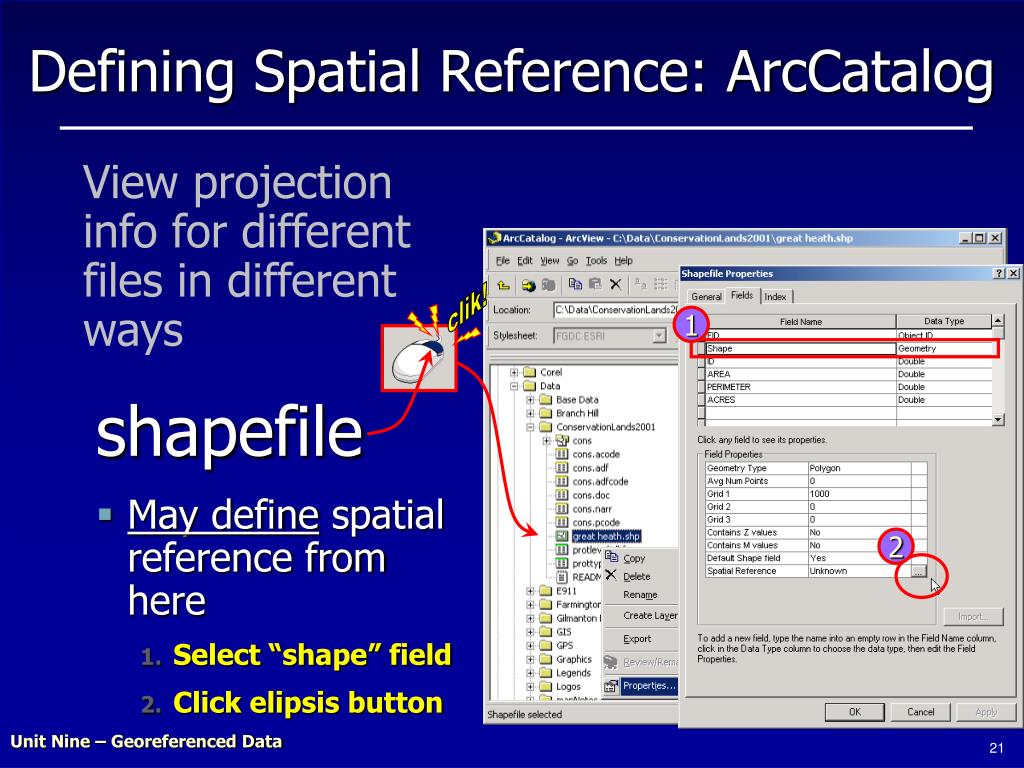Viewport: 1024px width, 768px height.
Task: Click the fields list scroll down arrow
Action: [x=997, y=419]
